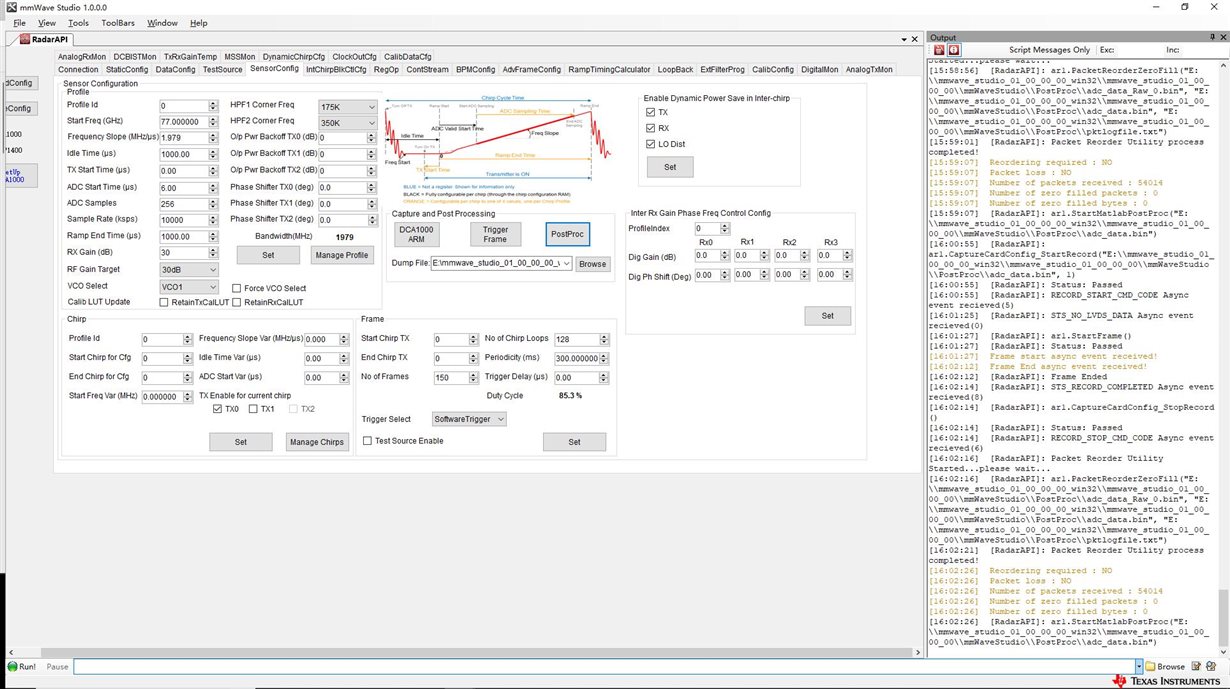Close the RadarAPI document with the X
Image resolution: width=1230 pixels, height=689 pixels.
914,39
